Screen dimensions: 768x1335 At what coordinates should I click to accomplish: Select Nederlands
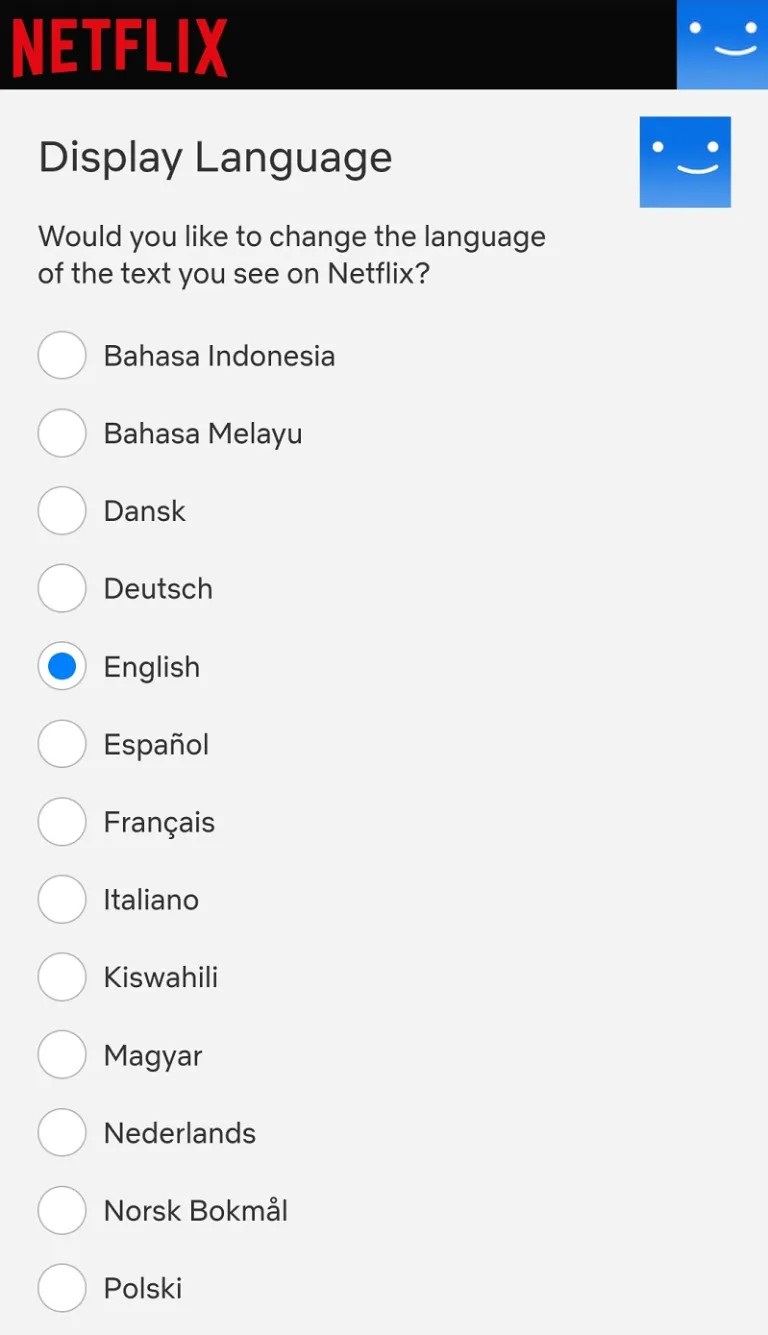62,1133
